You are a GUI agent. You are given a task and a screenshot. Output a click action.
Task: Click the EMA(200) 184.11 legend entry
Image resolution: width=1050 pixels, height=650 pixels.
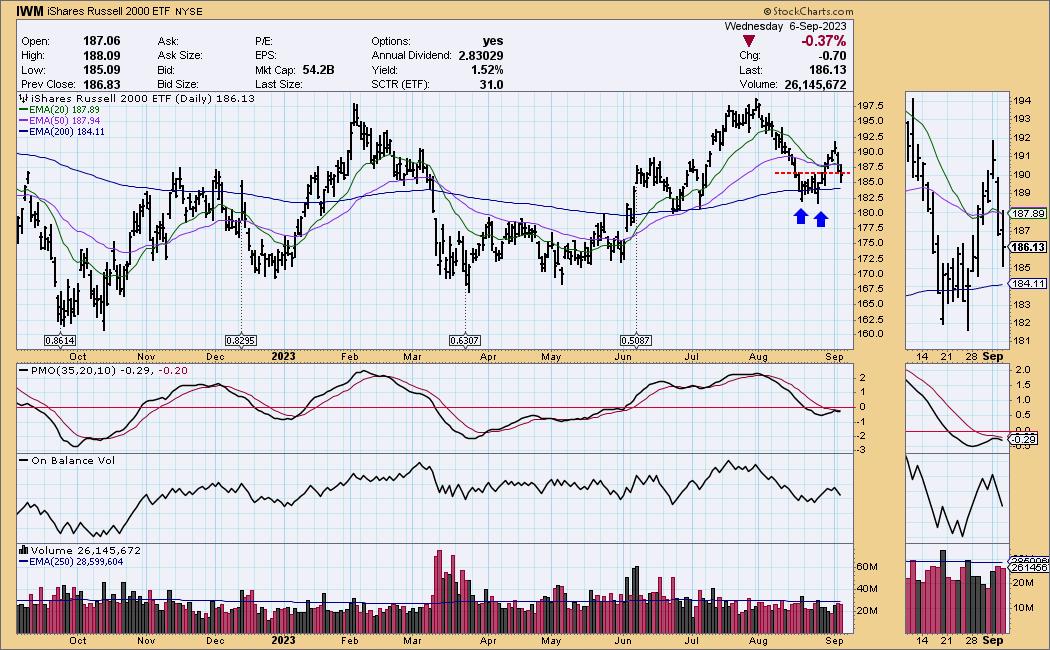(62, 132)
